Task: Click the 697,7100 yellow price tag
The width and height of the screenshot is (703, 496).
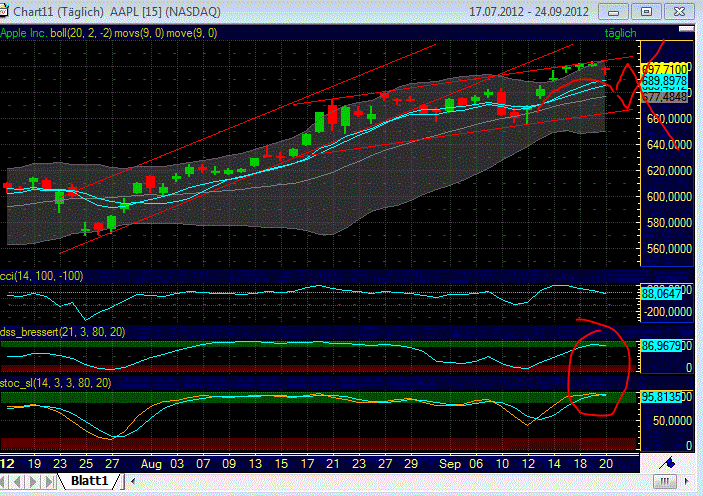Action: [x=664, y=70]
